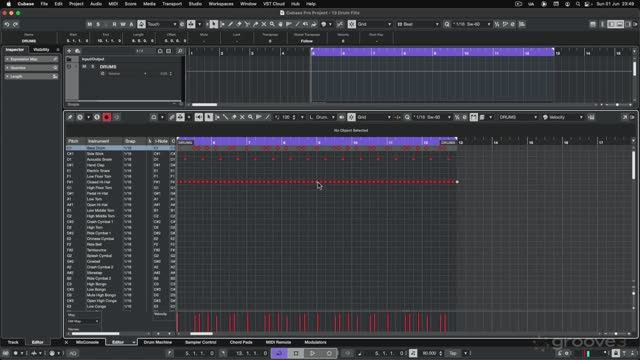Click the Stop button in transport bar
The width and height of the screenshot is (640, 360).
click(x=296, y=353)
